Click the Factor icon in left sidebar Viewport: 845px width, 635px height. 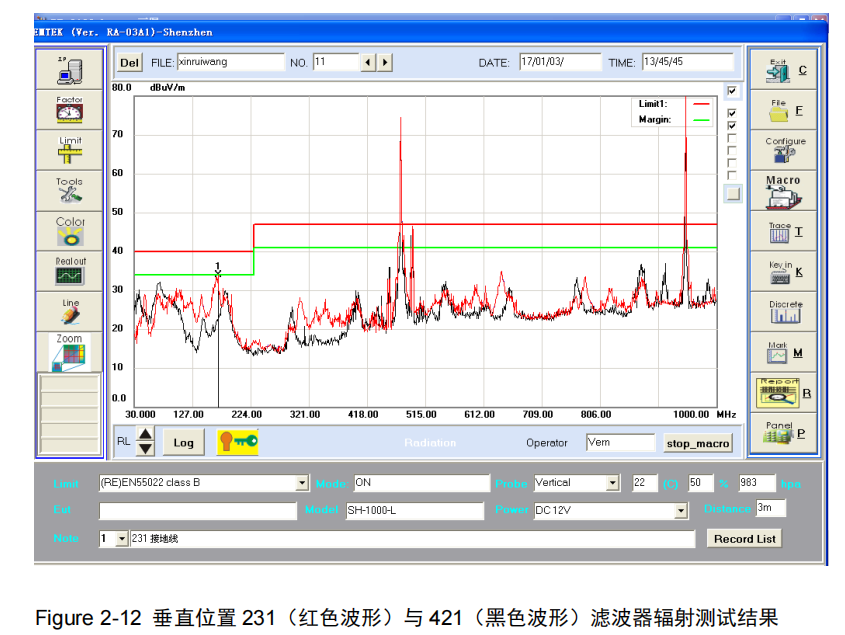click(69, 110)
